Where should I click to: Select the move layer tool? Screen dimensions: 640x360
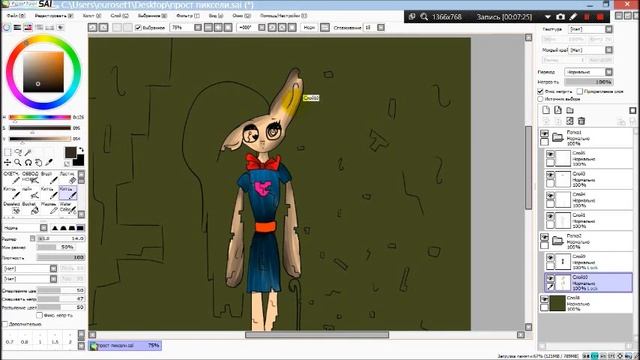click(x=7, y=162)
